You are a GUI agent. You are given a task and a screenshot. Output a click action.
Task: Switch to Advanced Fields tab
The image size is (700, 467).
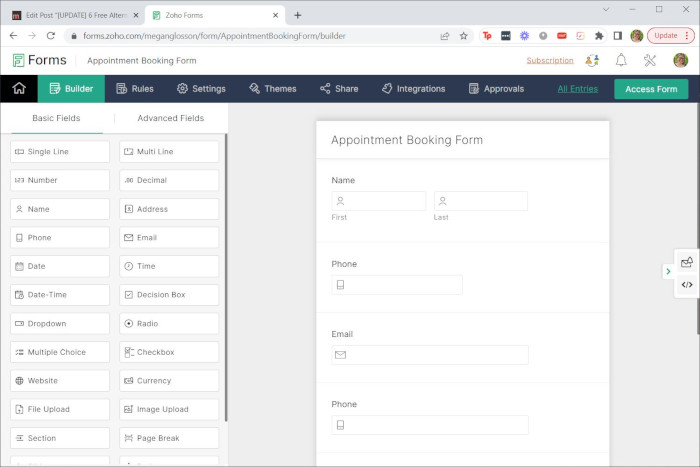[x=171, y=118]
